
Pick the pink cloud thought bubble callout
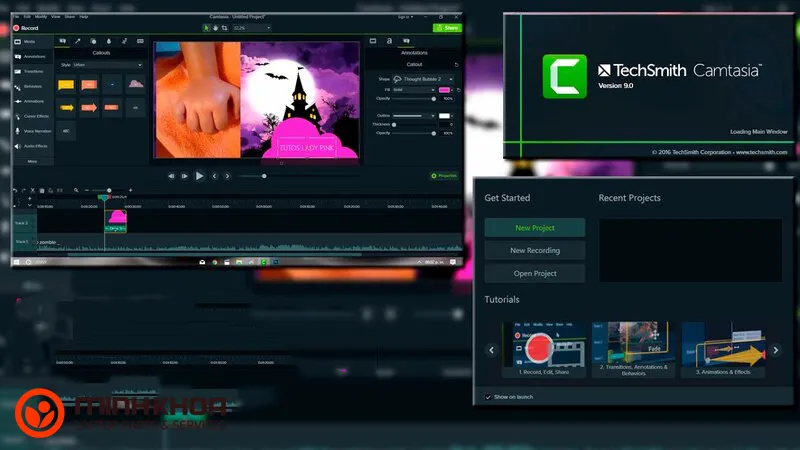[136, 84]
